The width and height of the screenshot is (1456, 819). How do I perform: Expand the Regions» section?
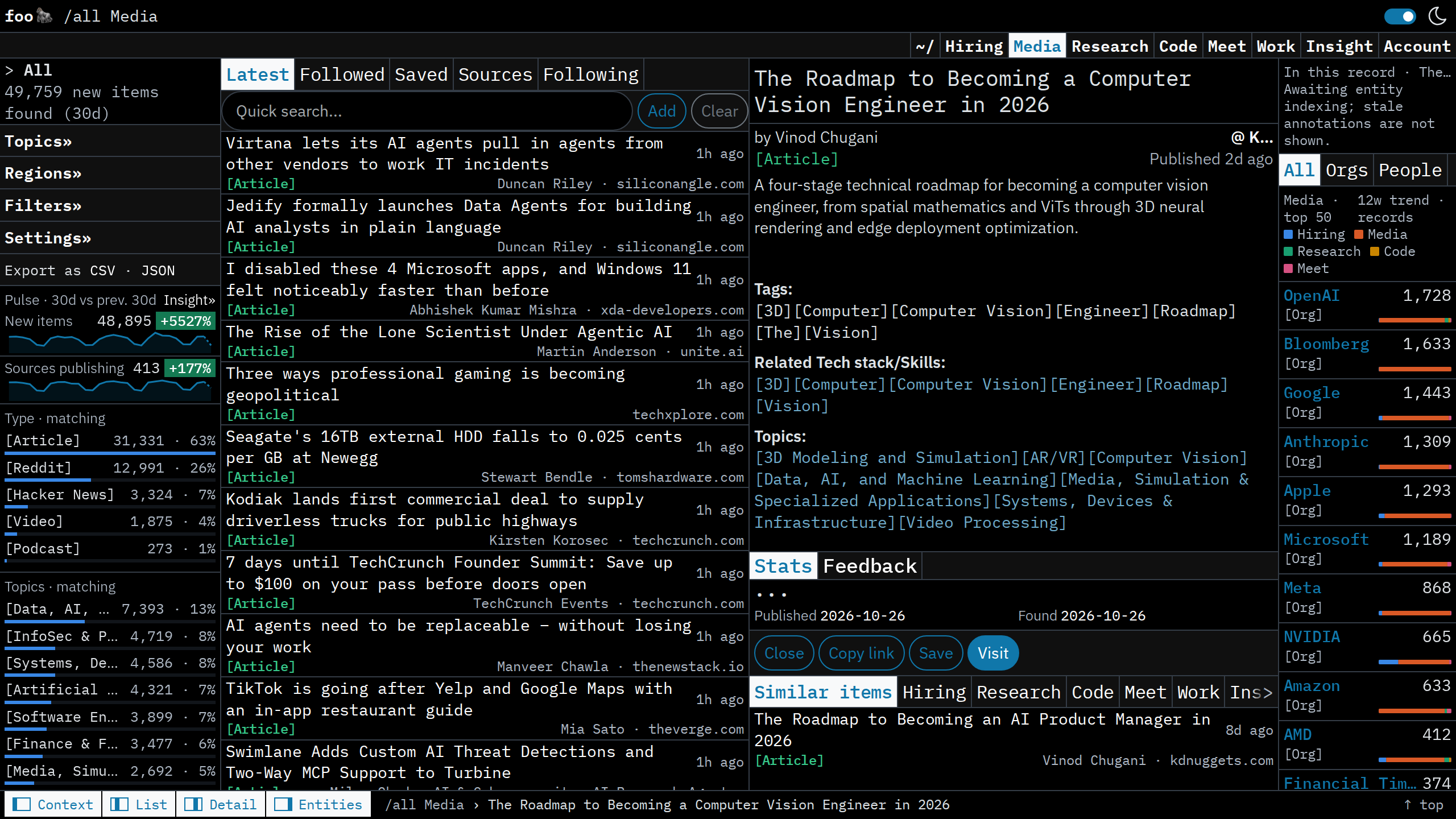pos(43,173)
